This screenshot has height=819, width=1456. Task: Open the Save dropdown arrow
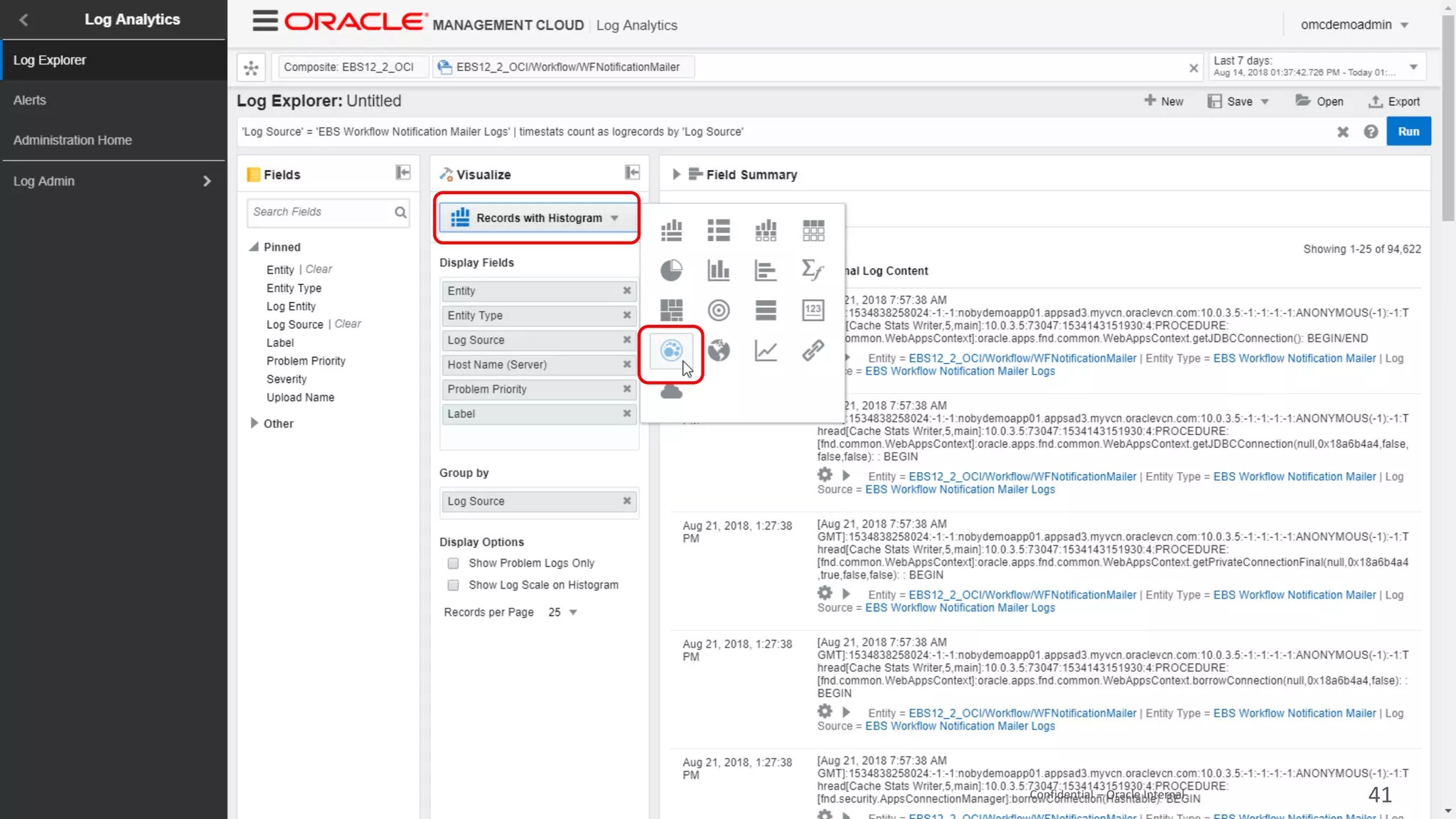coord(1265,102)
